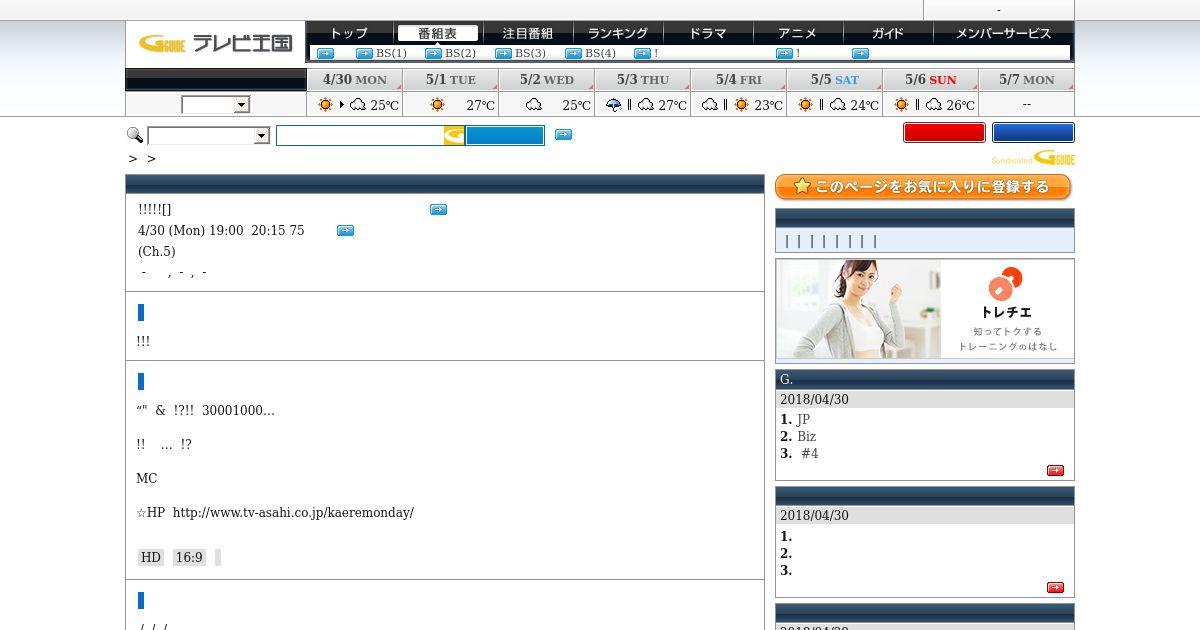Click the 5/5 SAT weather icon
The width and height of the screenshot is (1200, 630).
pos(821,105)
